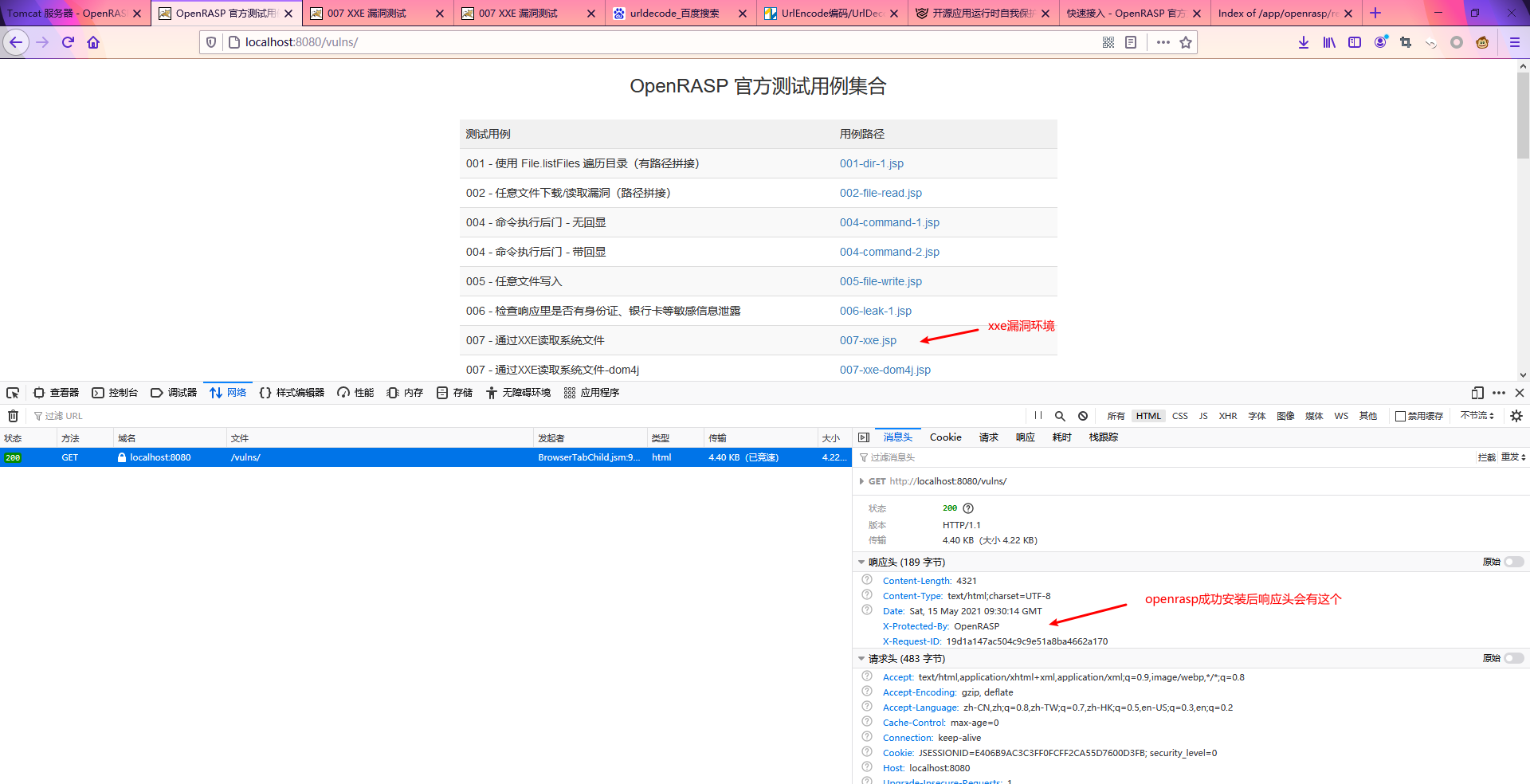Image resolution: width=1530 pixels, height=784 pixels.
Task: Open network settings gear icon
Action: pyautogui.click(x=1516, y=416)
